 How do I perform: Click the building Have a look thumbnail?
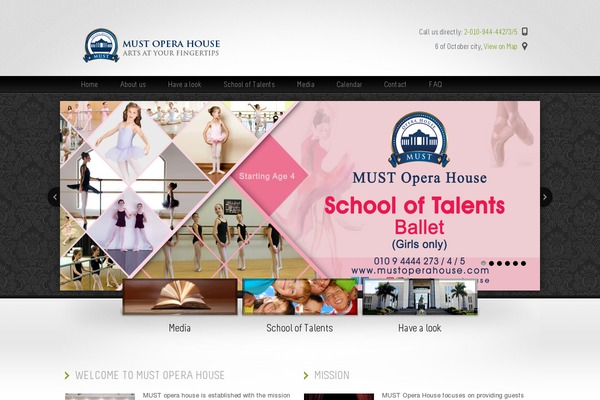click(420, 297)
